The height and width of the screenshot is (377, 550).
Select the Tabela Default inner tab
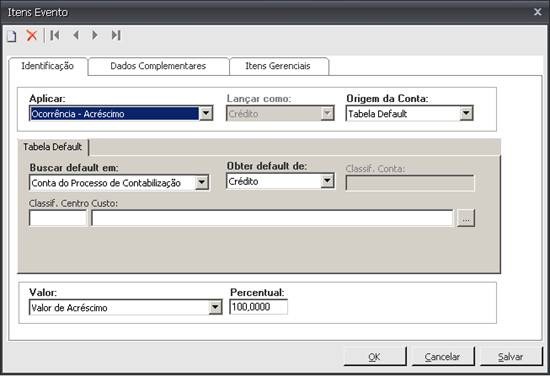click(x=53, y=147)
